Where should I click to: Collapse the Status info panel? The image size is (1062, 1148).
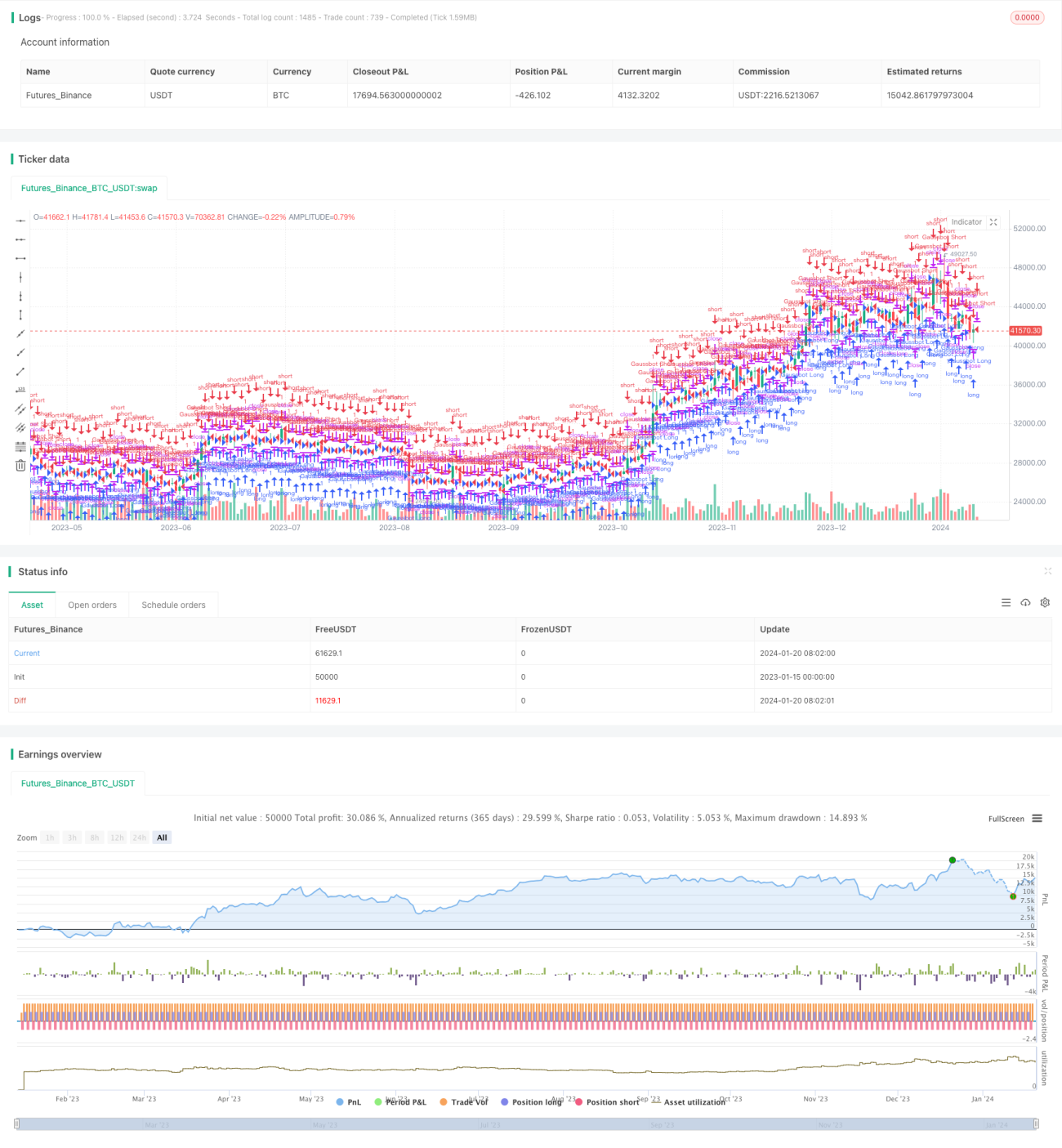[1047, 571]
